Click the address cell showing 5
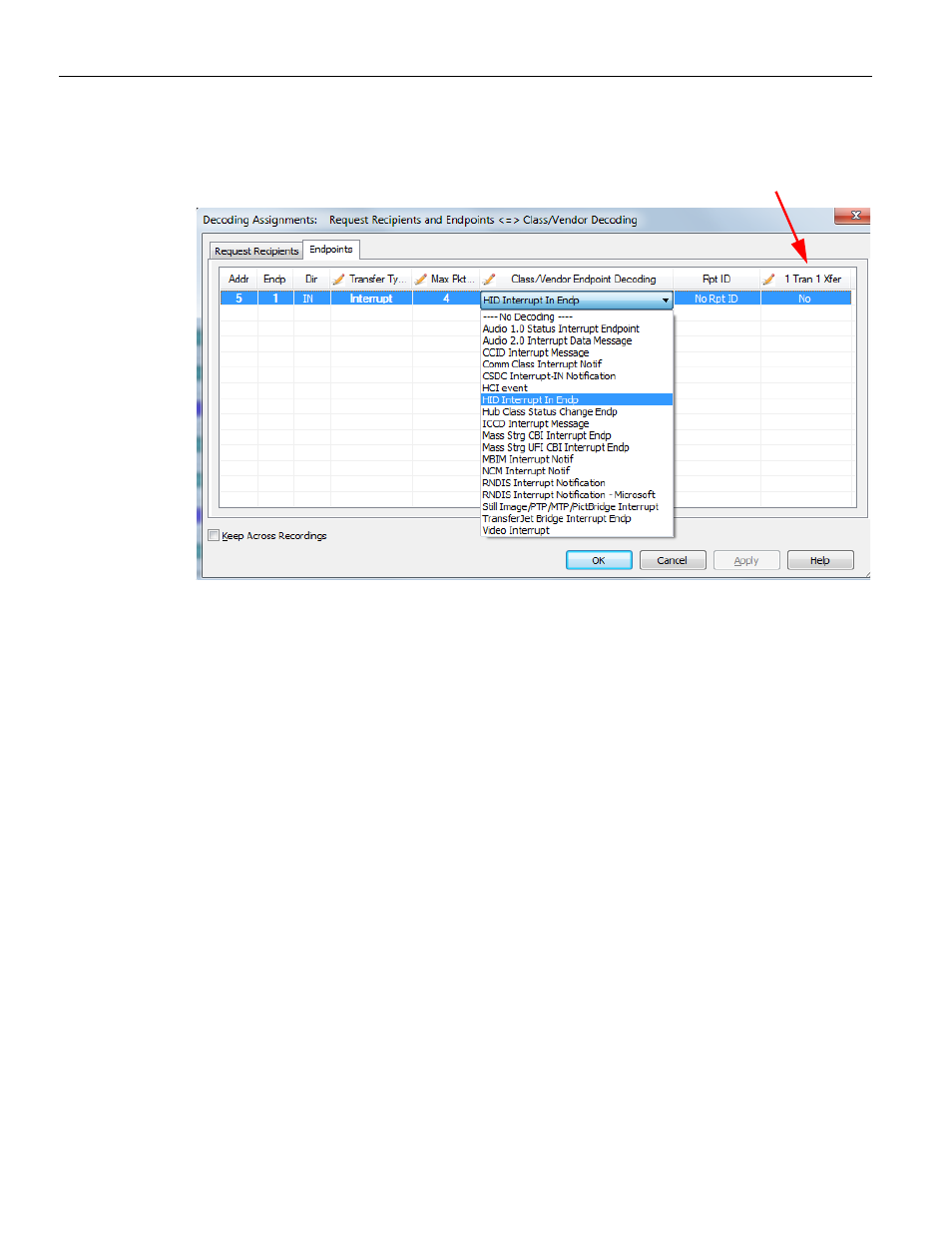The height and width of the screenshot is (1233, 952). [238, 299]
